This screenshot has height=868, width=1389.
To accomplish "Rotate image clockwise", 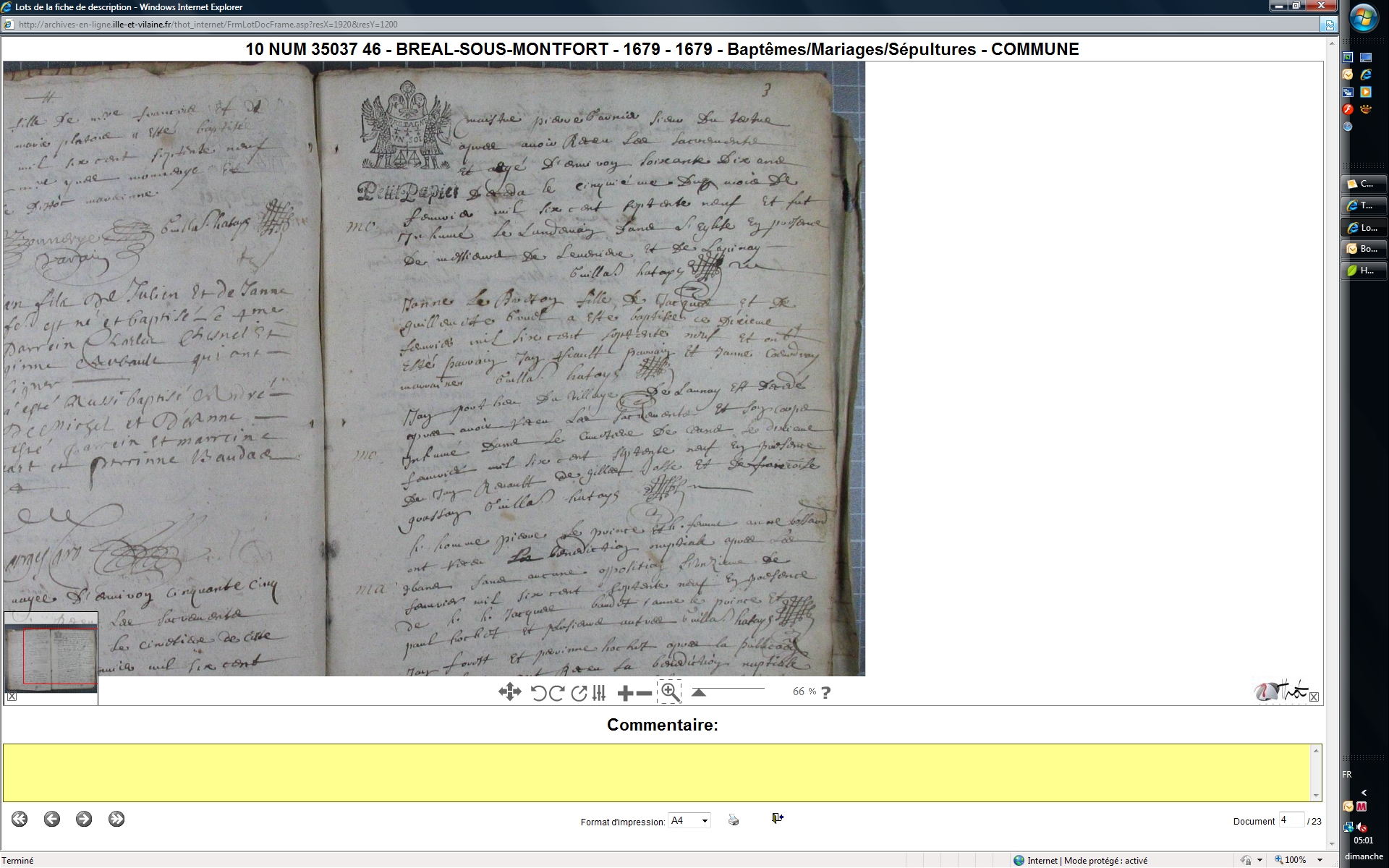I will tap(556, 693).
